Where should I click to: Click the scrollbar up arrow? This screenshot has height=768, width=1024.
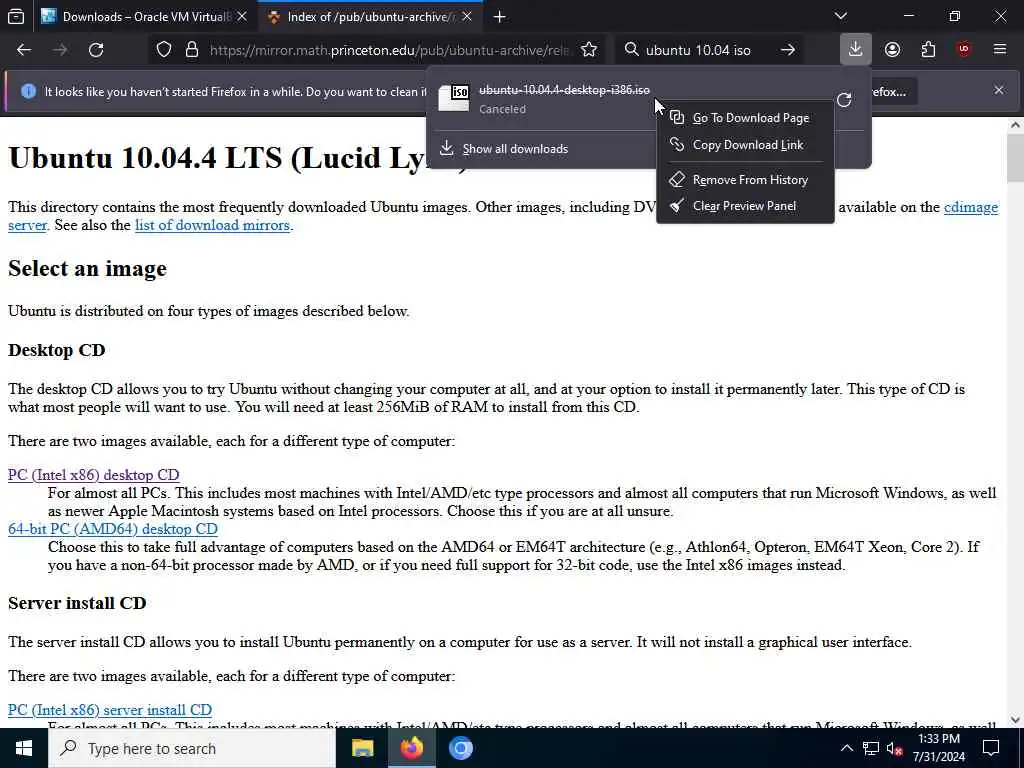coord(1015,125)
